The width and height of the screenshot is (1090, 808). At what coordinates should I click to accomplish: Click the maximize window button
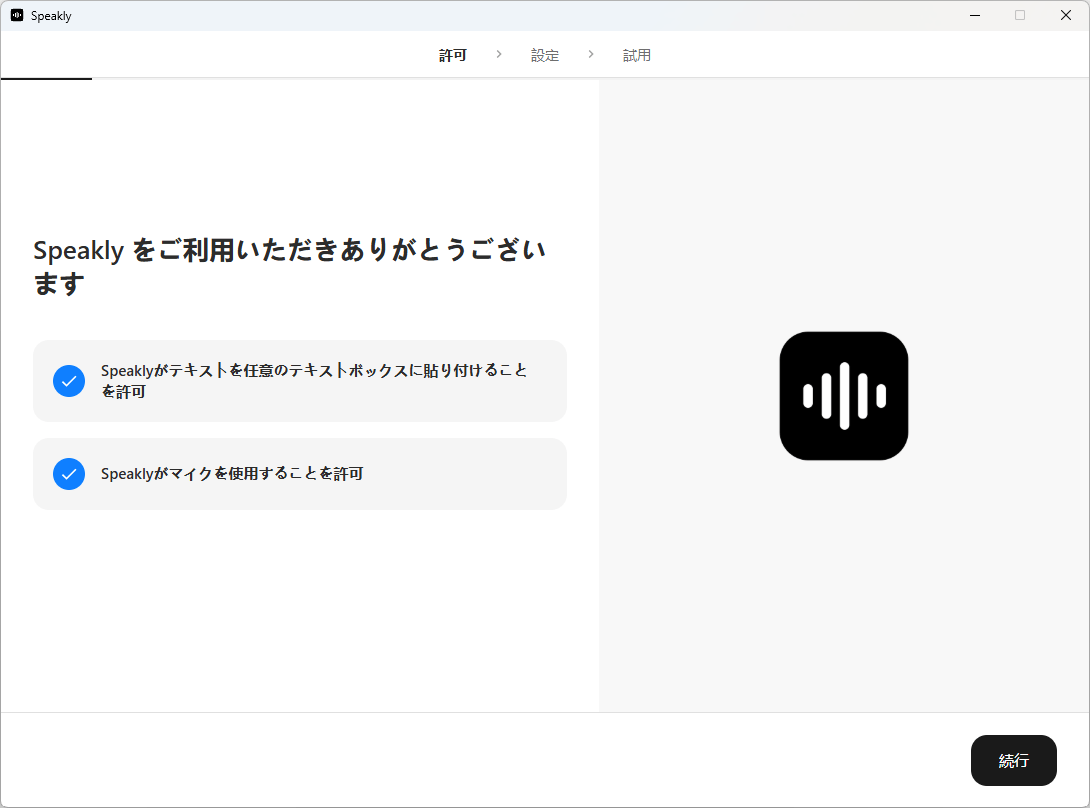1020,15
